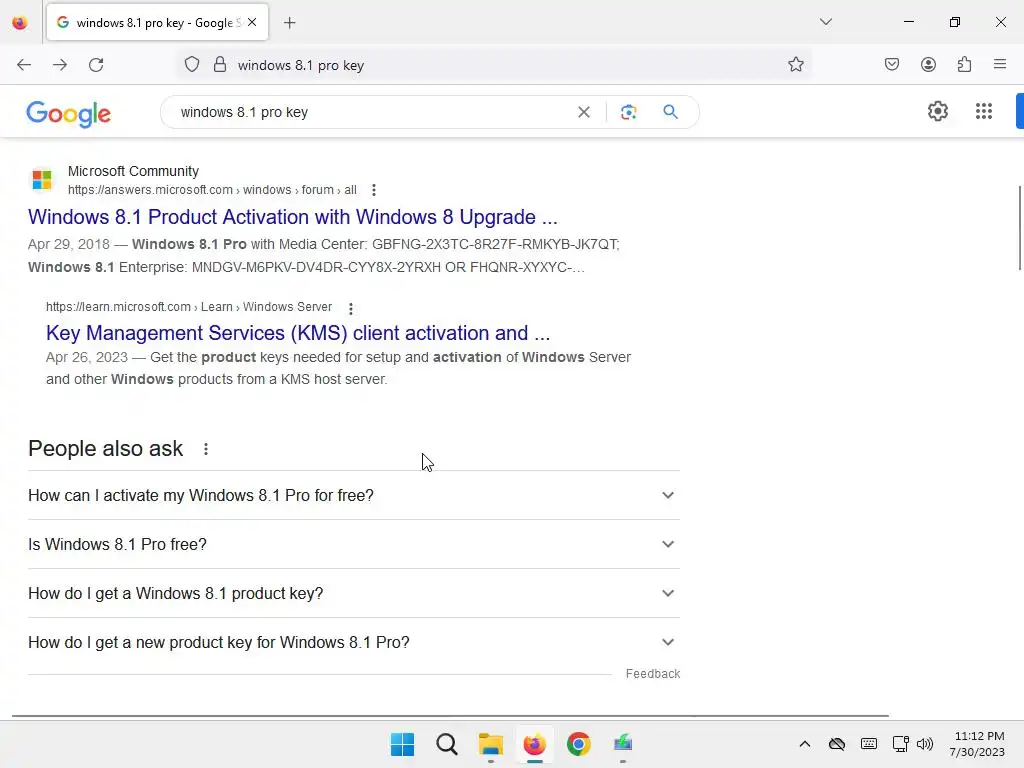Show hidden system tray icons
The image size is (1024, 768).
coord(805,744)
